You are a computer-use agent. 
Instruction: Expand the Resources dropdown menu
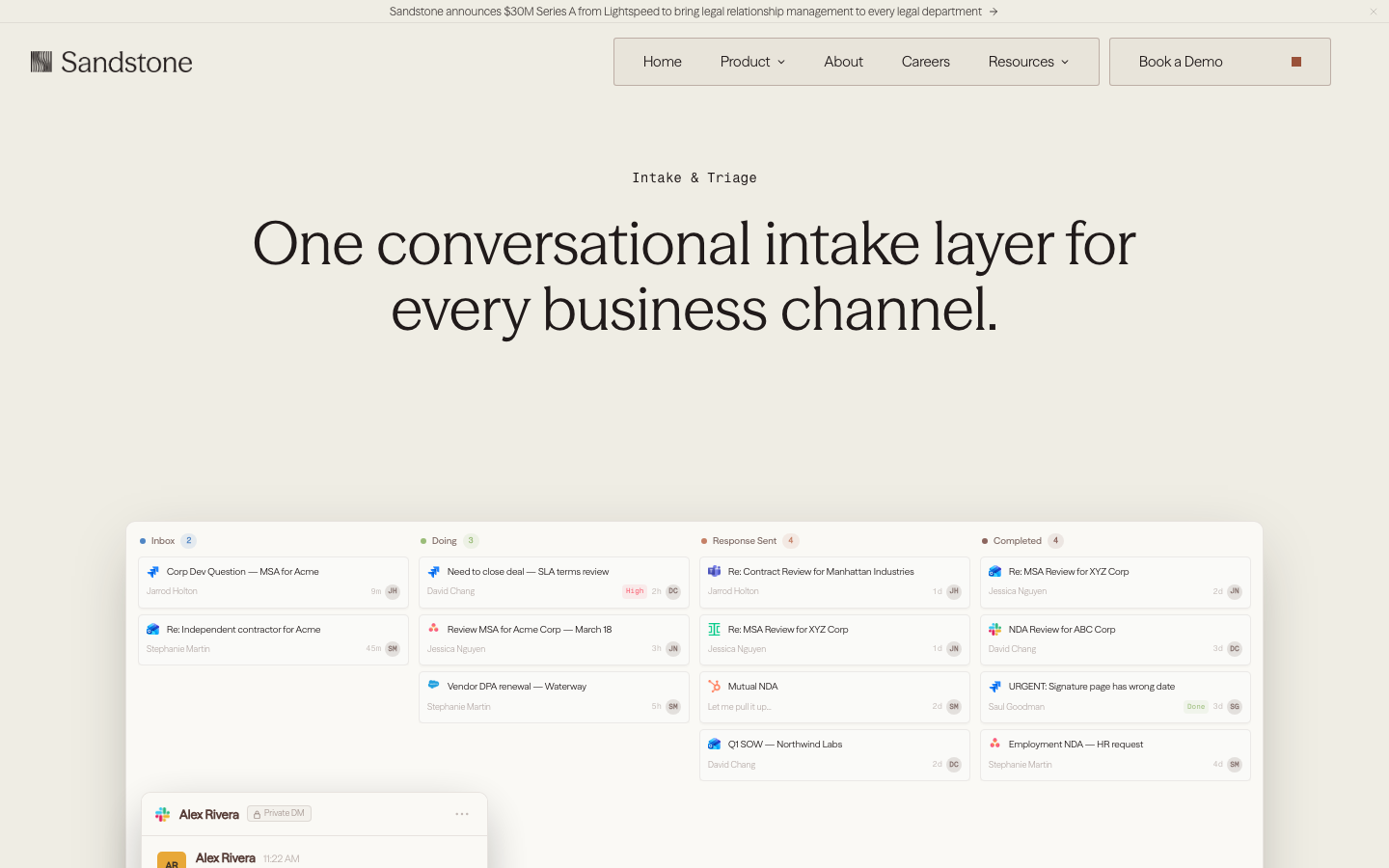pos(1028,62)
